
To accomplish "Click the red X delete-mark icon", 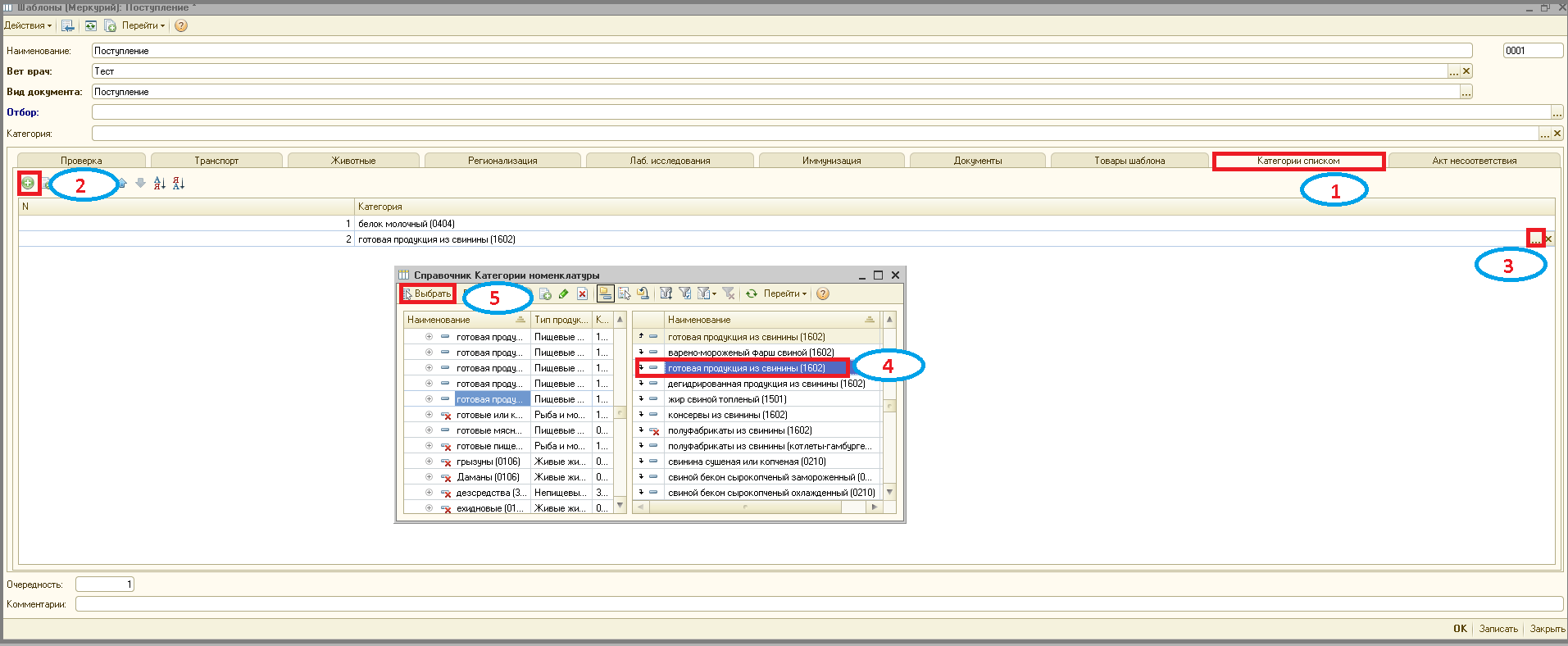I will (x=582, y=293).
